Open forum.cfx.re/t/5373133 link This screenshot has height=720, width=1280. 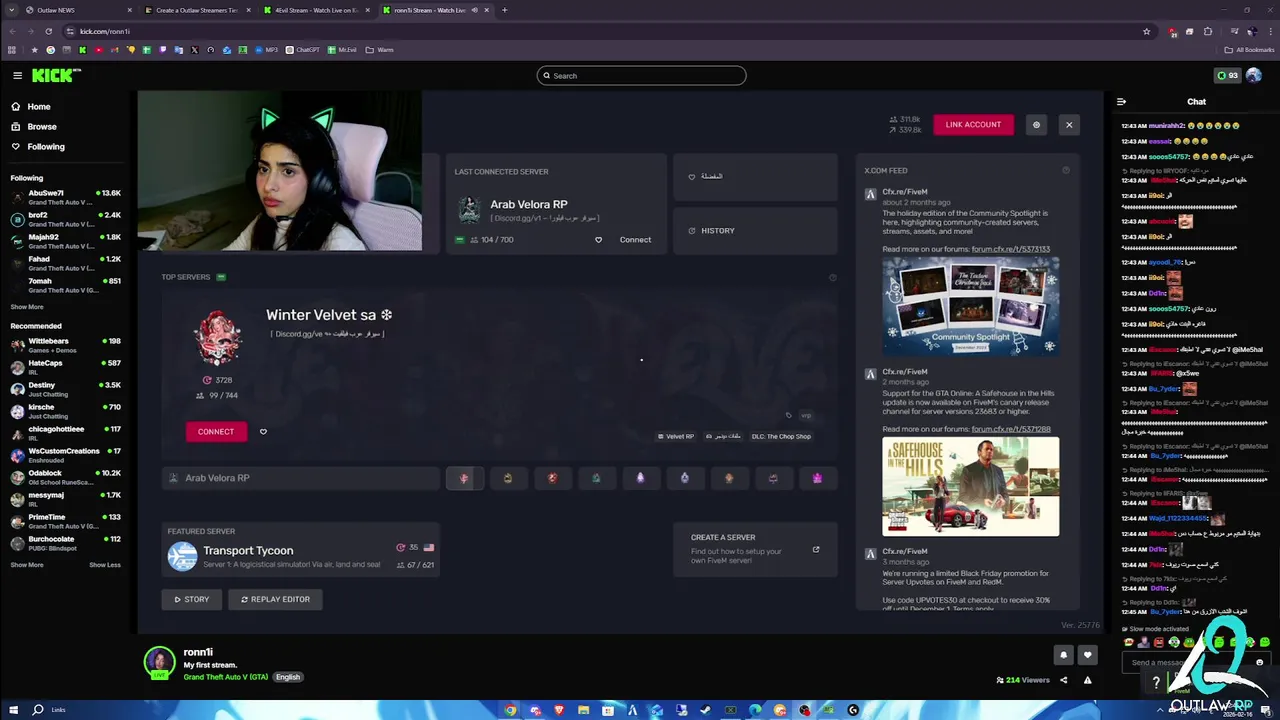pos(1010,249)
